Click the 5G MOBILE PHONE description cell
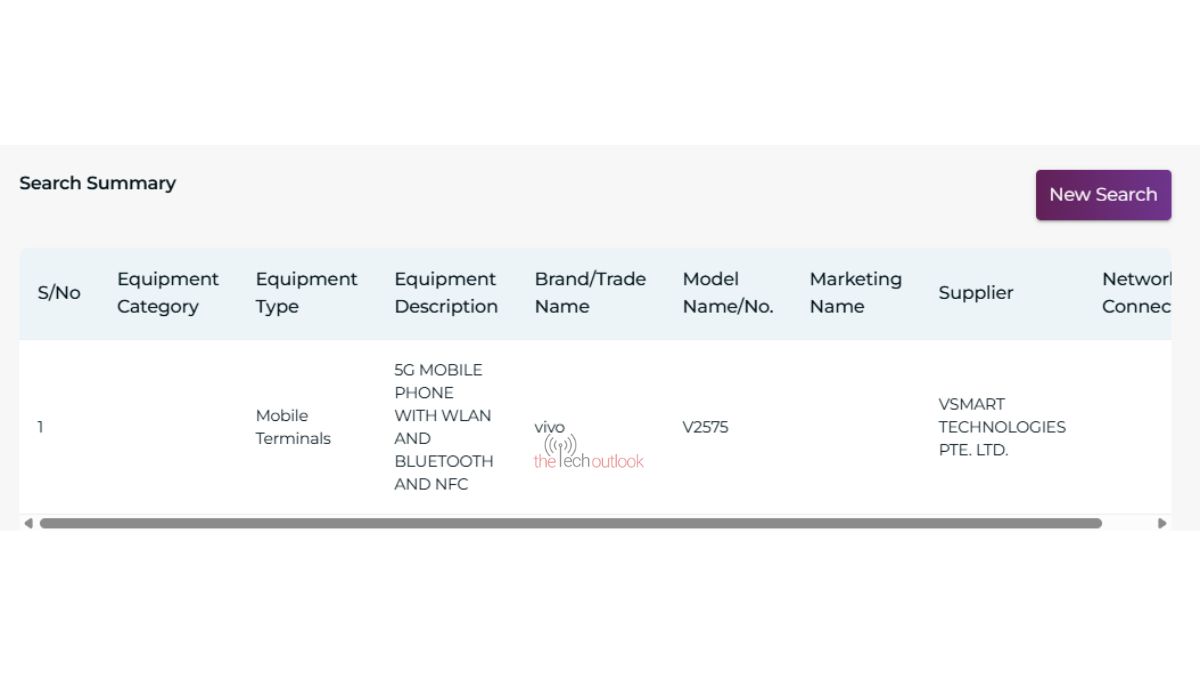This screenshot has width=1200, height=675. tap(443, 427)
